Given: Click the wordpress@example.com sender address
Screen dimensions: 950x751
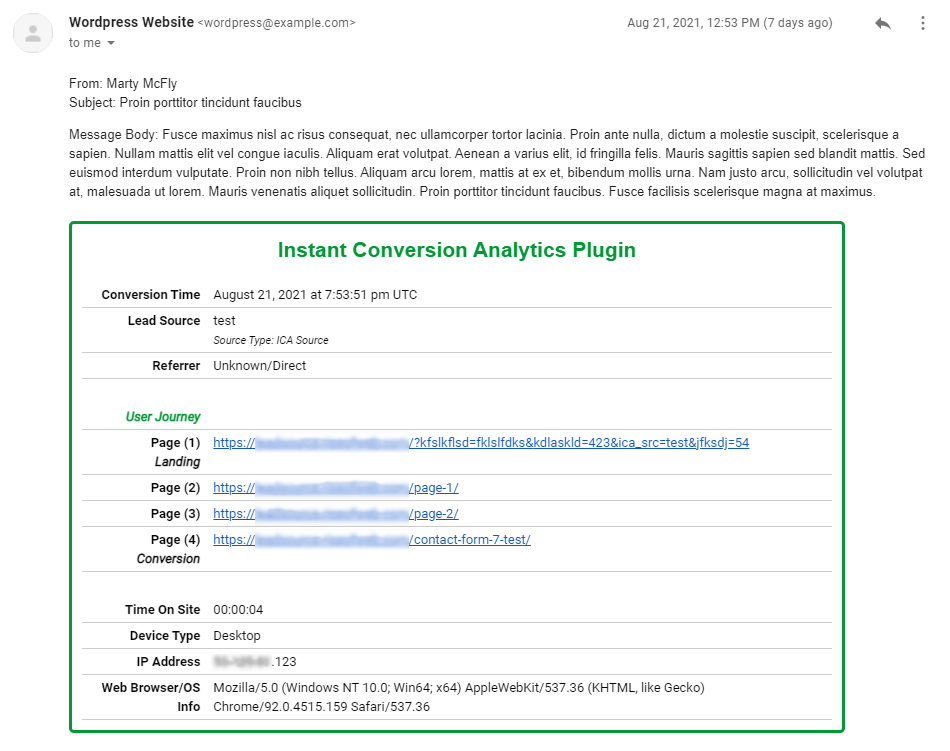Looking at the screenshot, I should (x=276, y=23).
